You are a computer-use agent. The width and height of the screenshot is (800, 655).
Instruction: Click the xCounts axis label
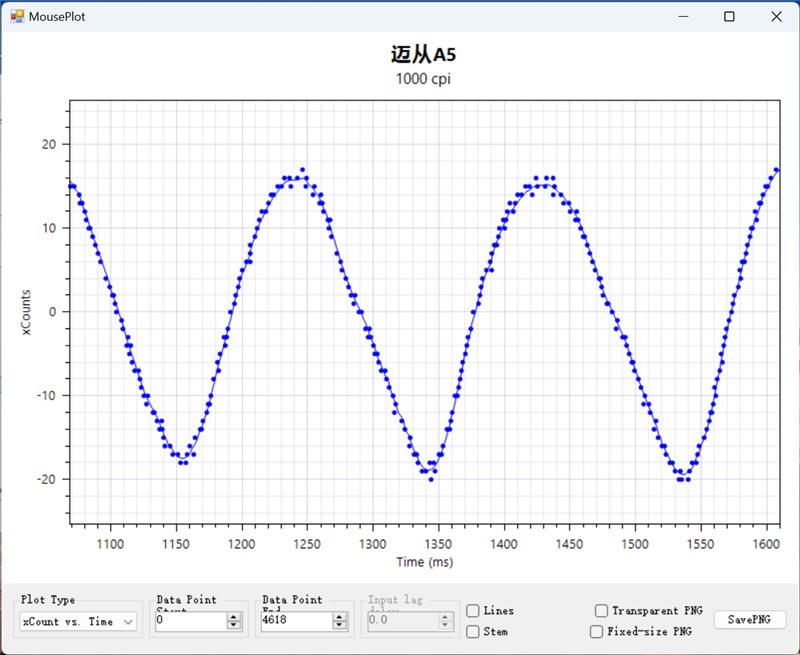26,310
